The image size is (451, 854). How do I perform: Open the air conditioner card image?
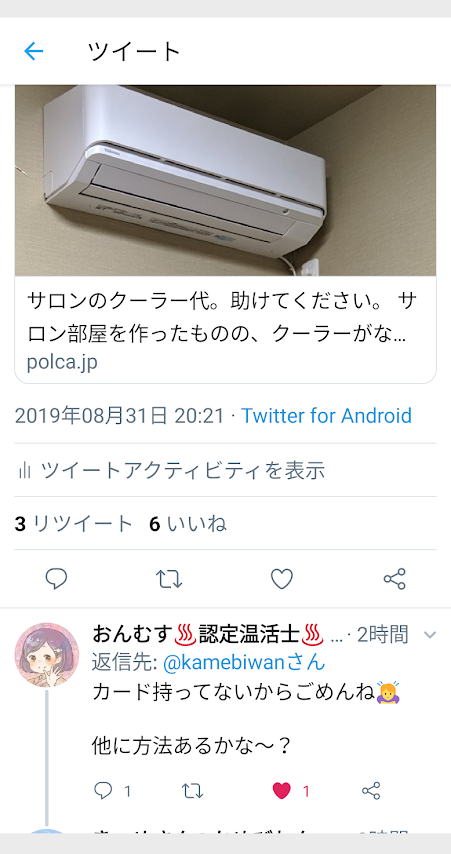(x=225, y=181)
